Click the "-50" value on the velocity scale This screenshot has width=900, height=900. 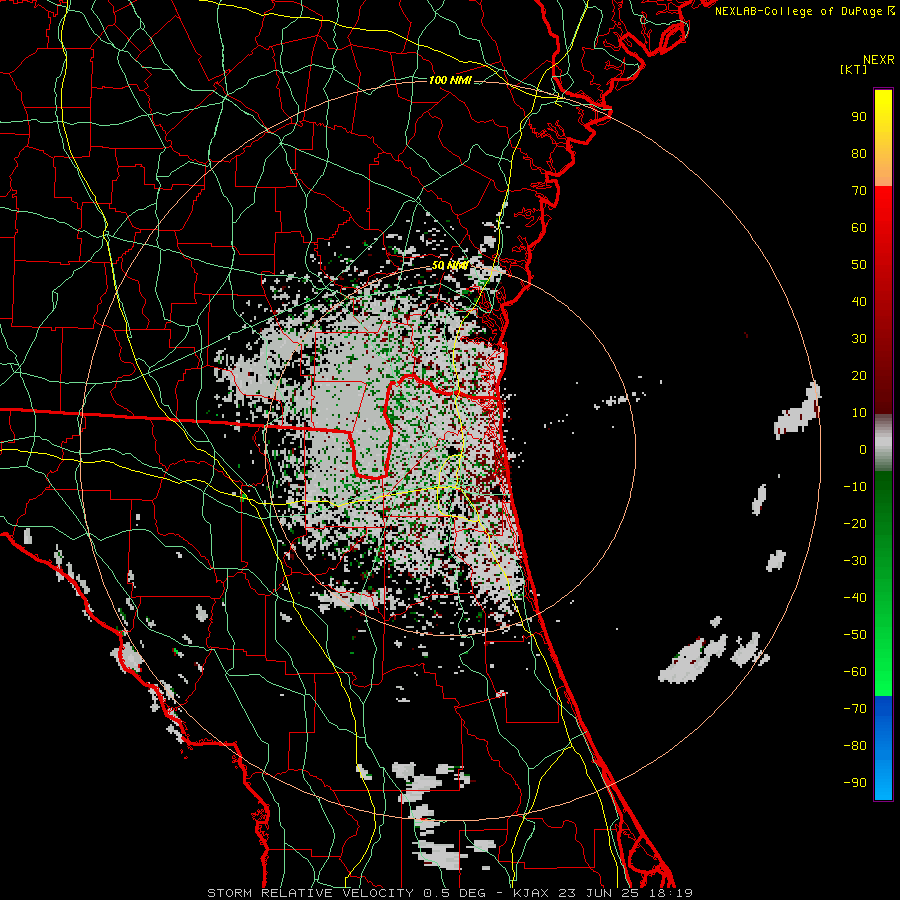tap(855, 635)
